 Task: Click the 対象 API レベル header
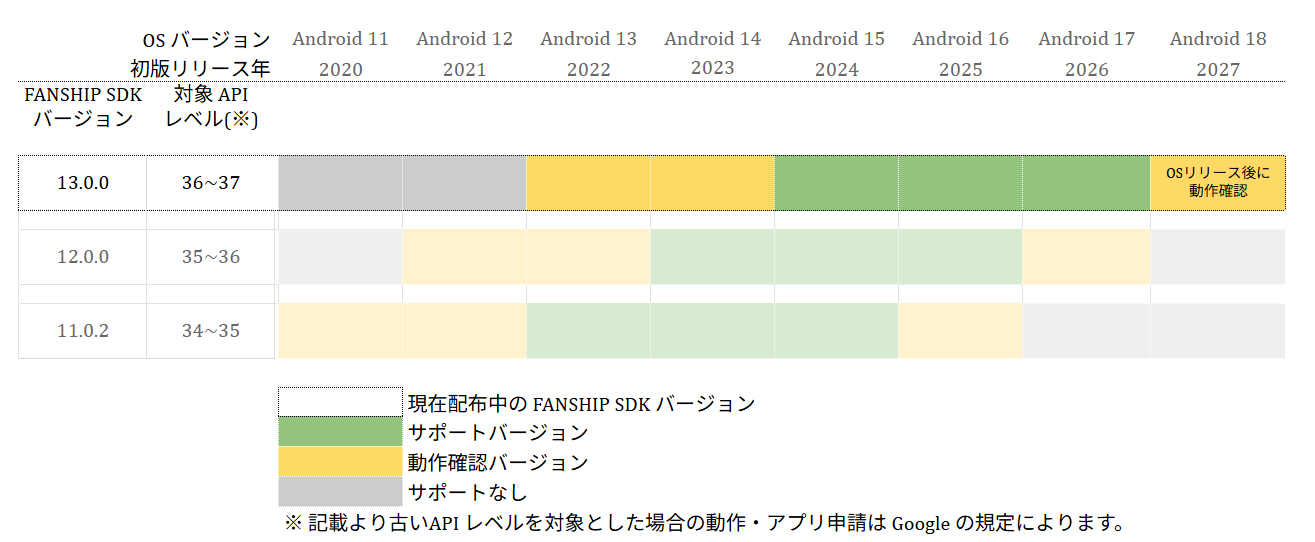pos(211,107)
